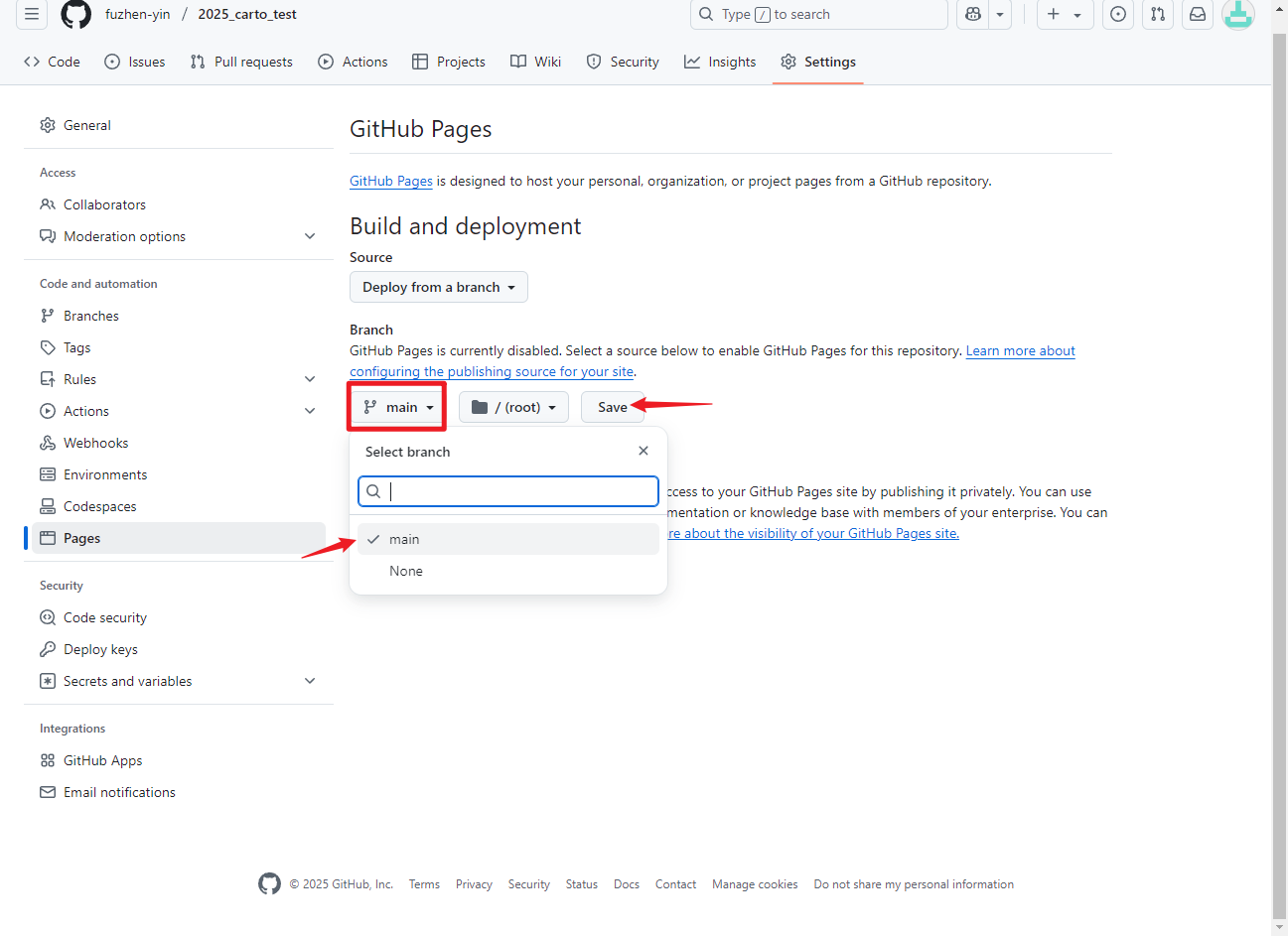Close the Select branch popup
Viewport: 1288px width, 936px height.
pyautogui.click(x=644, y=451)
